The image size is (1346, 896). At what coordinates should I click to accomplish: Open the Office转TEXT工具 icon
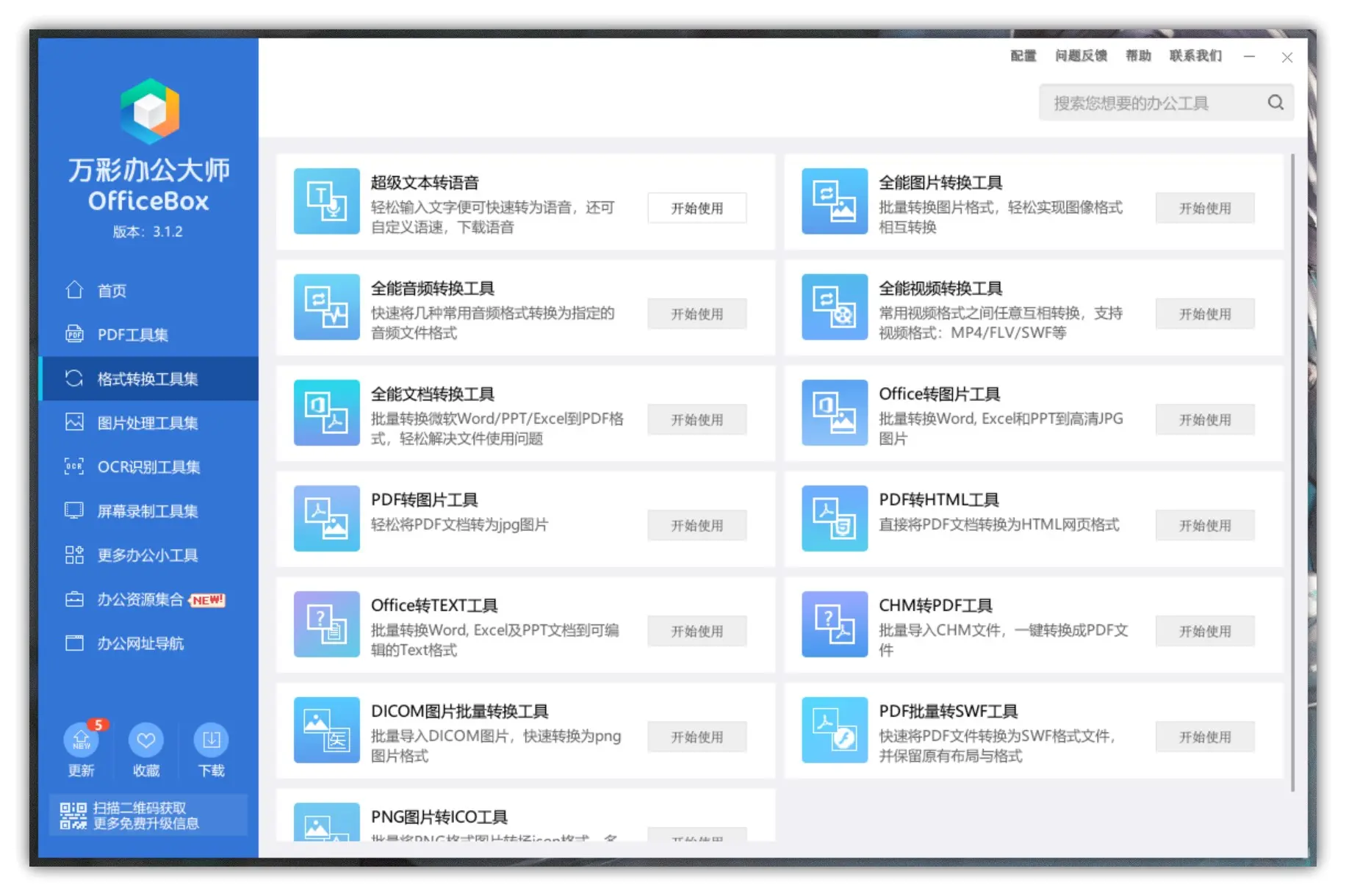[x=326, y=624]
